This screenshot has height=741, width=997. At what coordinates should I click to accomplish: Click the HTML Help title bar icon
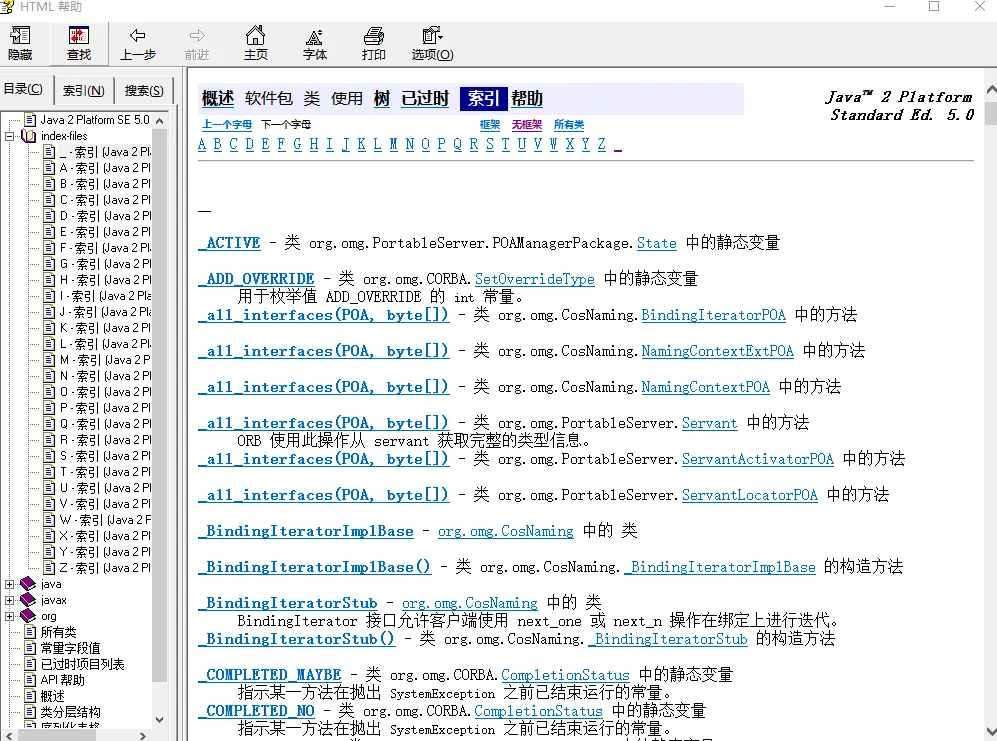tap(8, 7)
